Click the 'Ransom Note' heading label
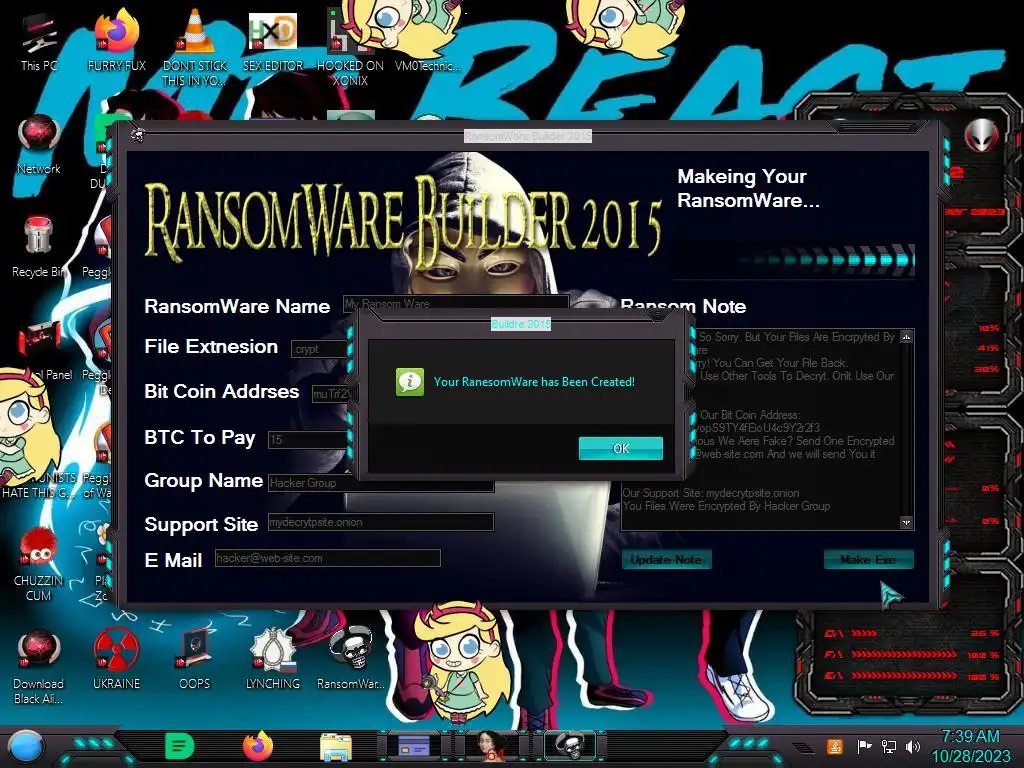This screenshot has height=768, width=1024. [x=683, y=306]
